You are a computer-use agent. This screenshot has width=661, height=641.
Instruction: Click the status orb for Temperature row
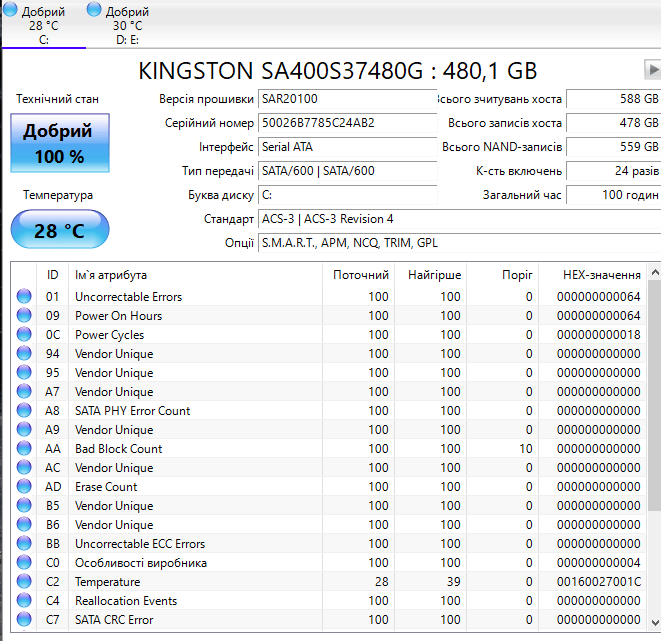(24, 581)
